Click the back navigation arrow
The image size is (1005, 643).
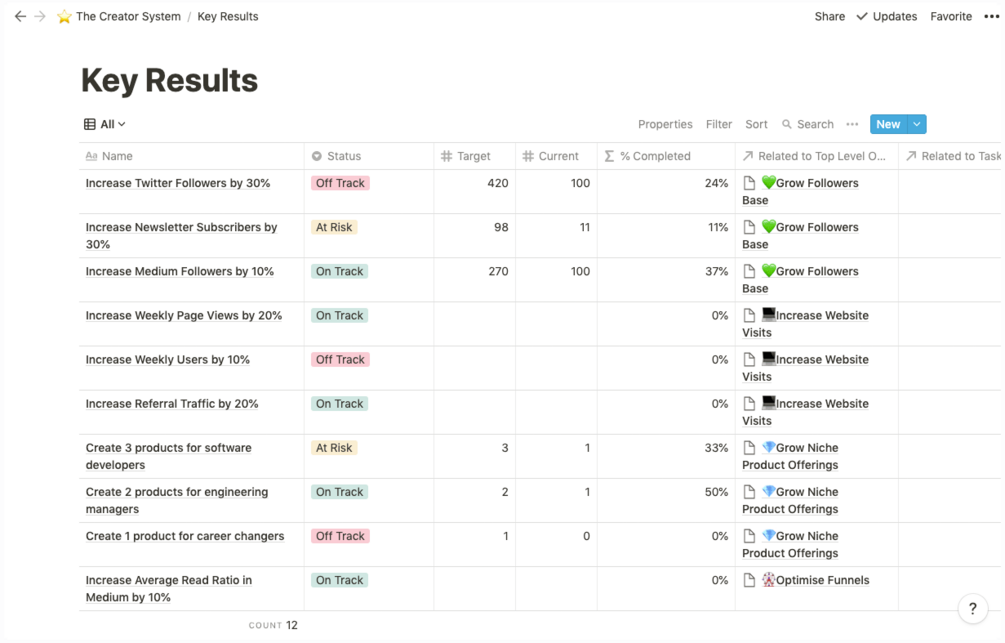pos(20,17)
